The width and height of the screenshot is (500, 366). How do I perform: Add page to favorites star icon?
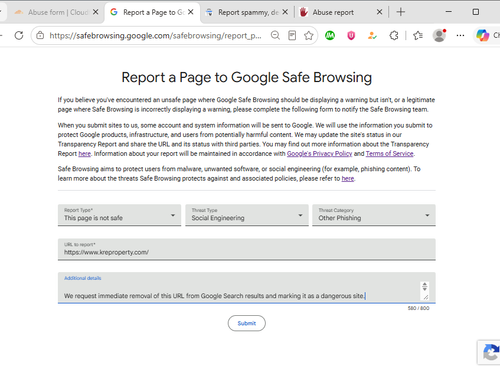(309, 35)
